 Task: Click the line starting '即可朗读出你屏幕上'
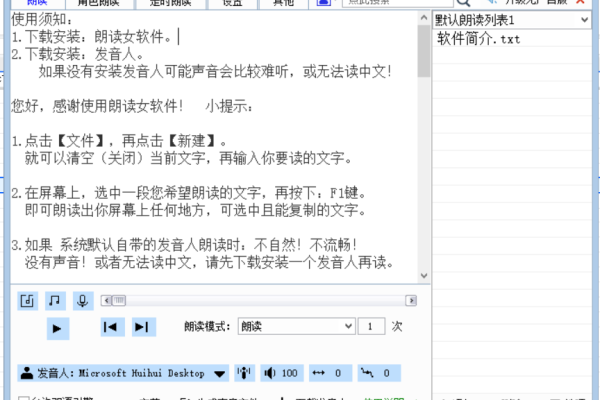196,210
